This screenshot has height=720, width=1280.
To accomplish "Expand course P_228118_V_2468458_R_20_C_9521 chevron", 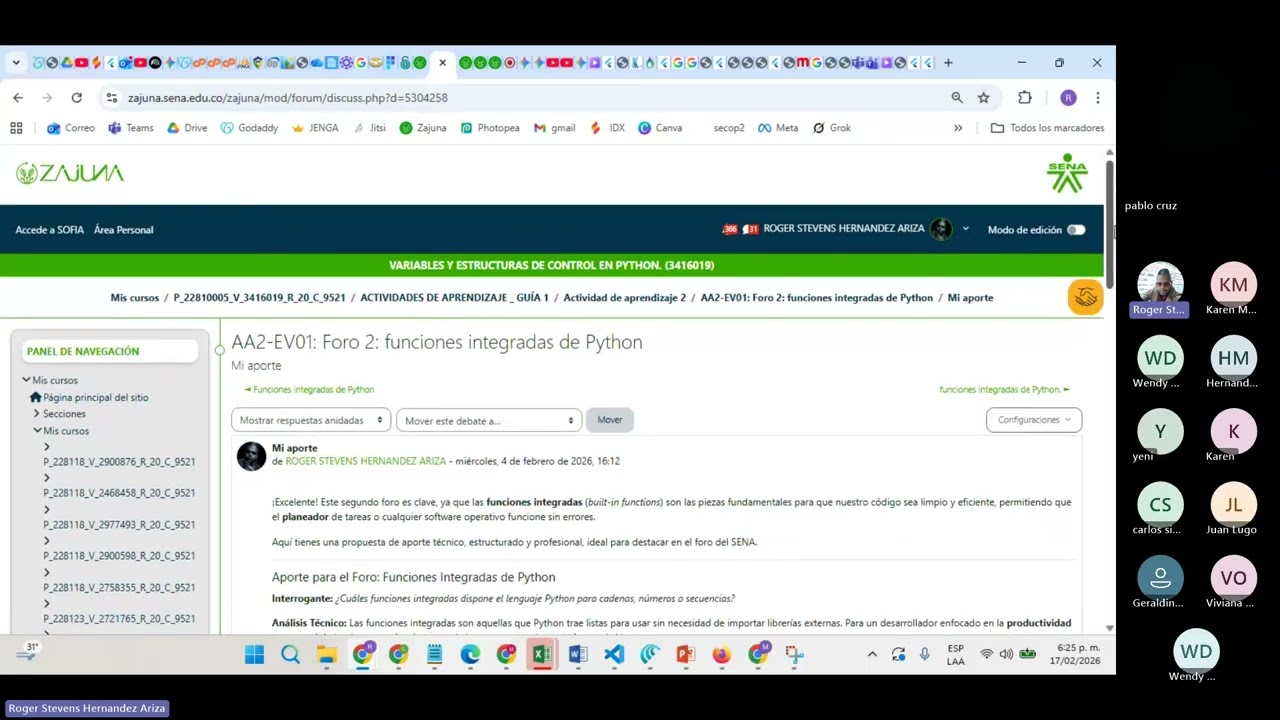I will (46, 478).
